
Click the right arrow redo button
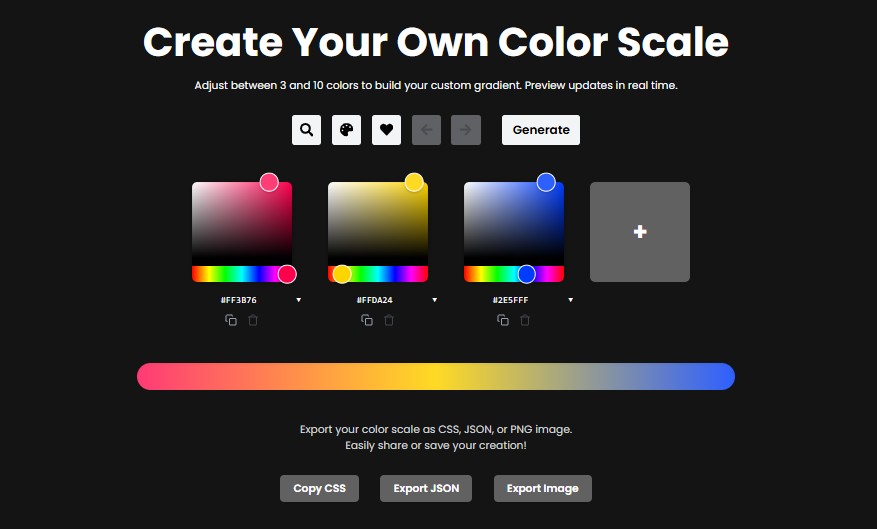(x=466, y=130)
